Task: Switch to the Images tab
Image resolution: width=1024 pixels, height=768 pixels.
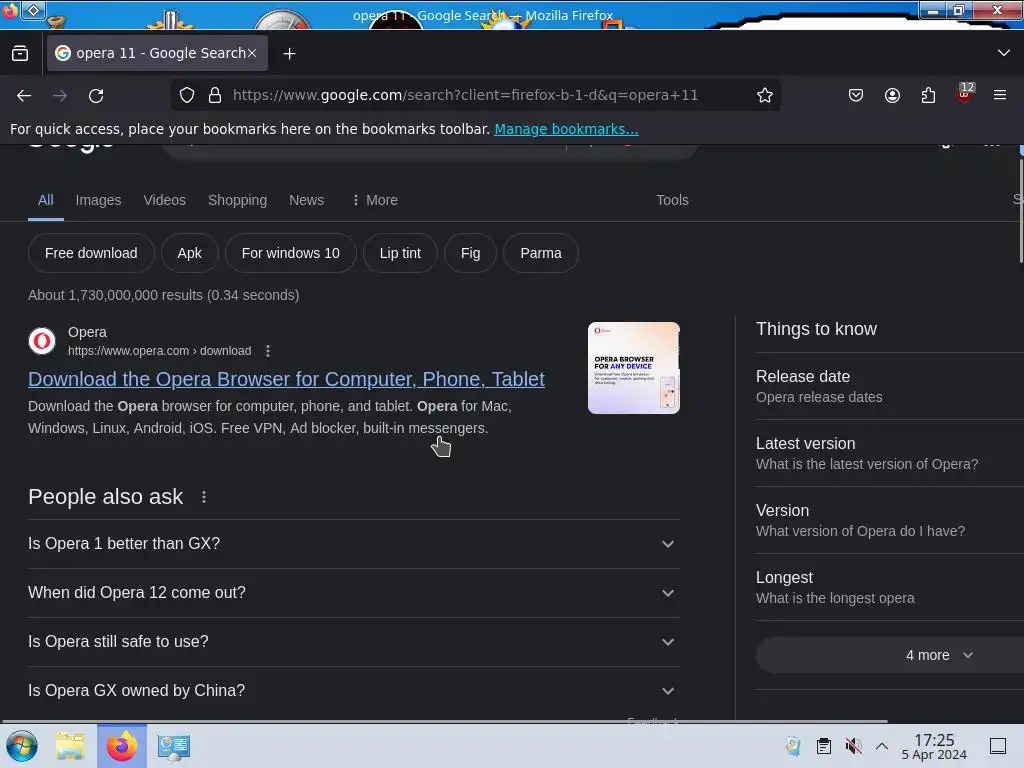Action: pyautogui.click(x=99, y=200)
